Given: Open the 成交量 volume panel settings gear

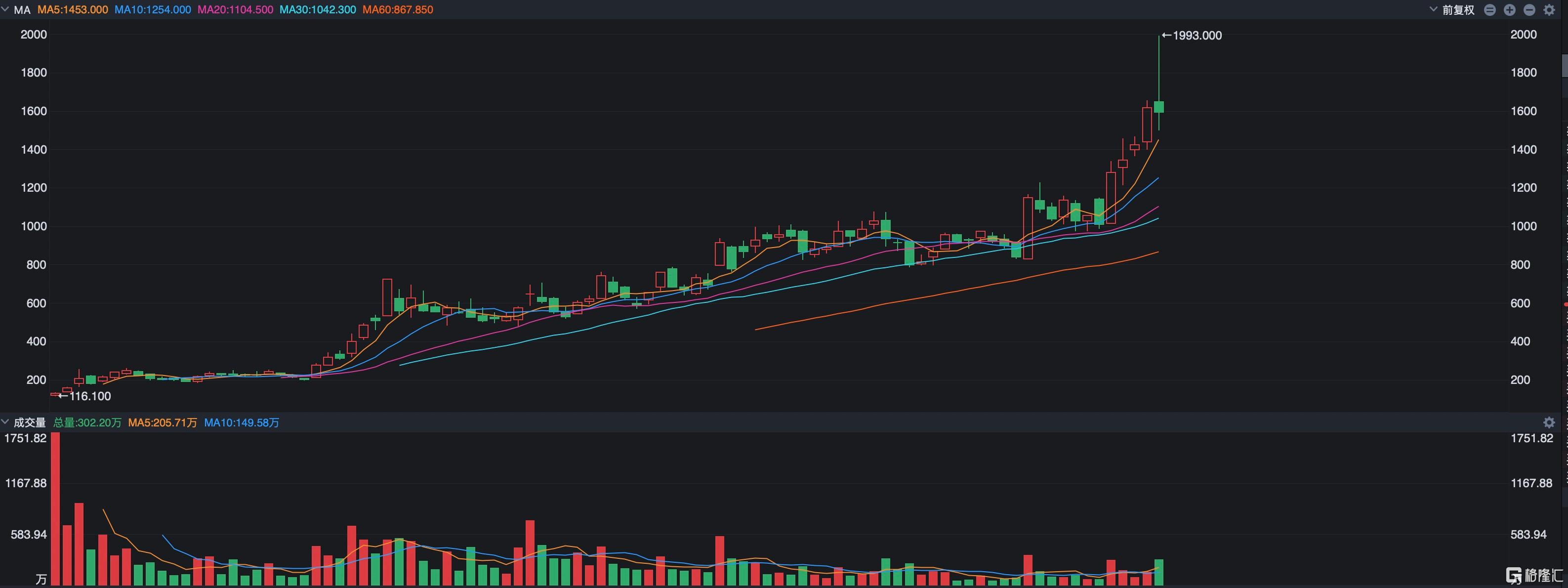Looking at the screenshot, I should click(x=1549, y=422).
